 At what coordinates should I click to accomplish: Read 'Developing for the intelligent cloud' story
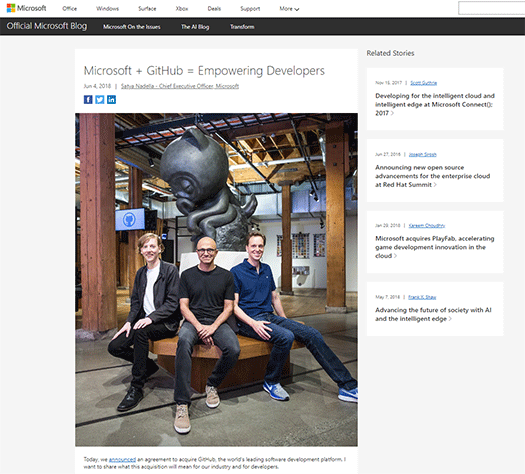[x=435, y=104]
